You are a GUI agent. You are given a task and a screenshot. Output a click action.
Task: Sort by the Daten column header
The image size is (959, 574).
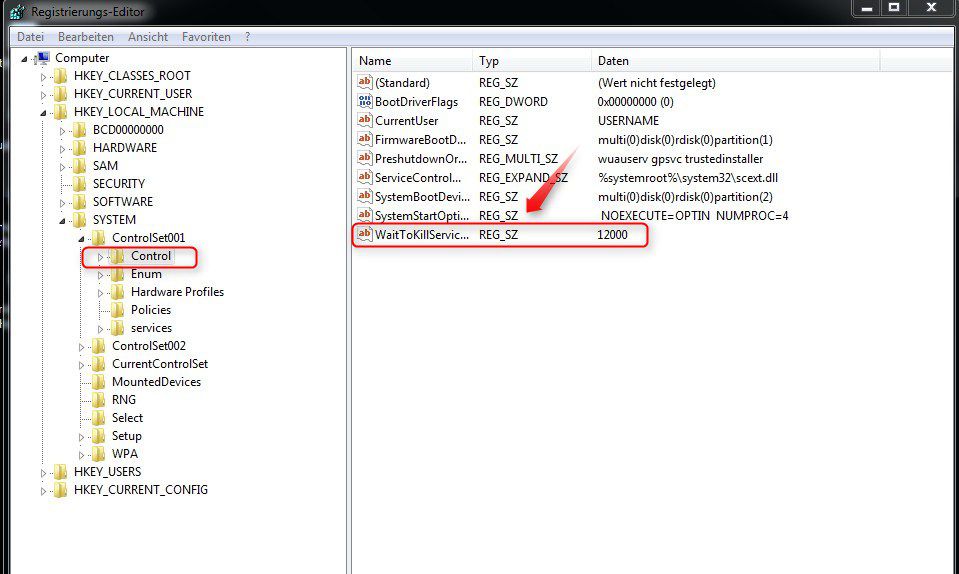(x=736, y=61)
